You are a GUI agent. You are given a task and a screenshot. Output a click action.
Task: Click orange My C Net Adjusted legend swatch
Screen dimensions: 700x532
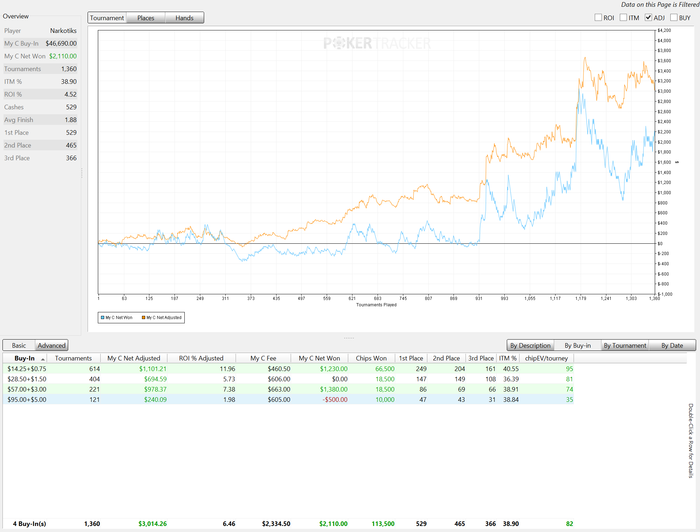click(x=143, y=318)
